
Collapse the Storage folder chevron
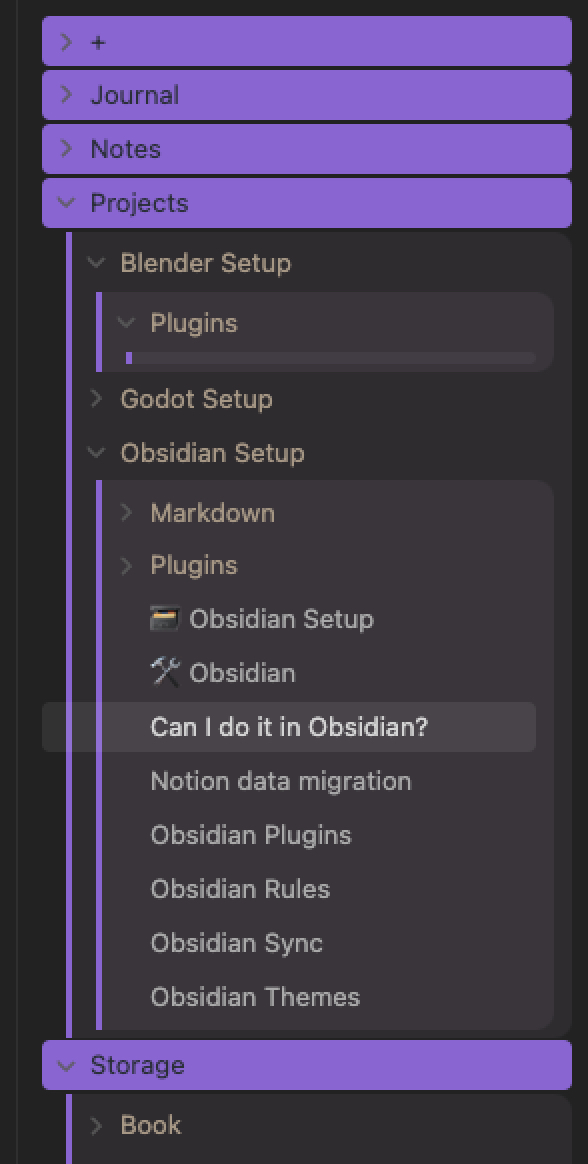coord(67,1065)
